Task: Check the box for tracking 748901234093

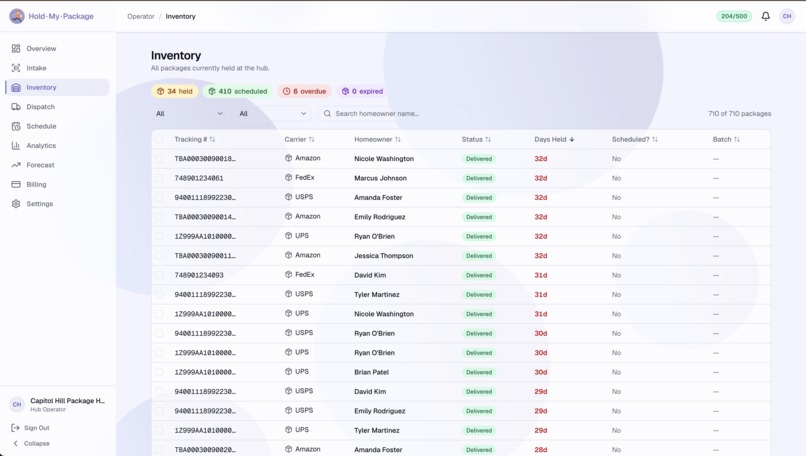Action: tap(159, 275)
